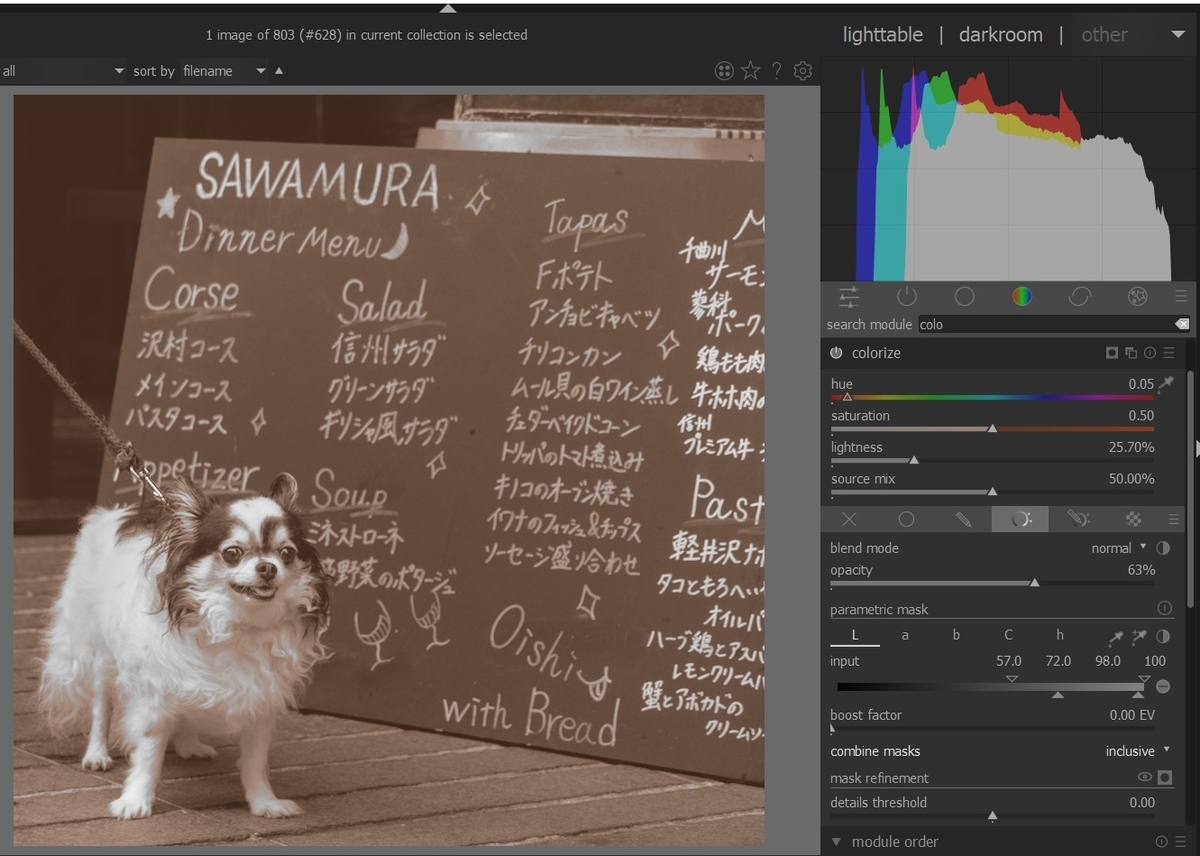This screenshot has height=856, width=1200.
Task: Switch to the lighttable view
Action: [882, 35]
